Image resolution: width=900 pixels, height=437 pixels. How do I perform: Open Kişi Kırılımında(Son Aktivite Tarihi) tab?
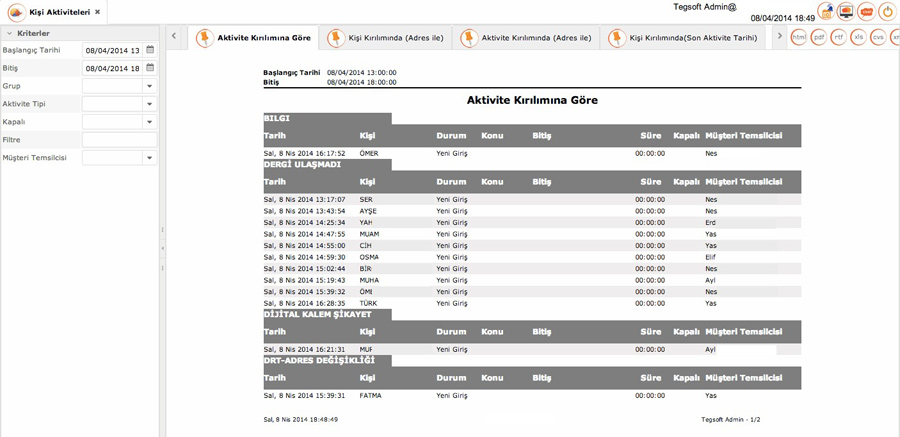point(685,38)
